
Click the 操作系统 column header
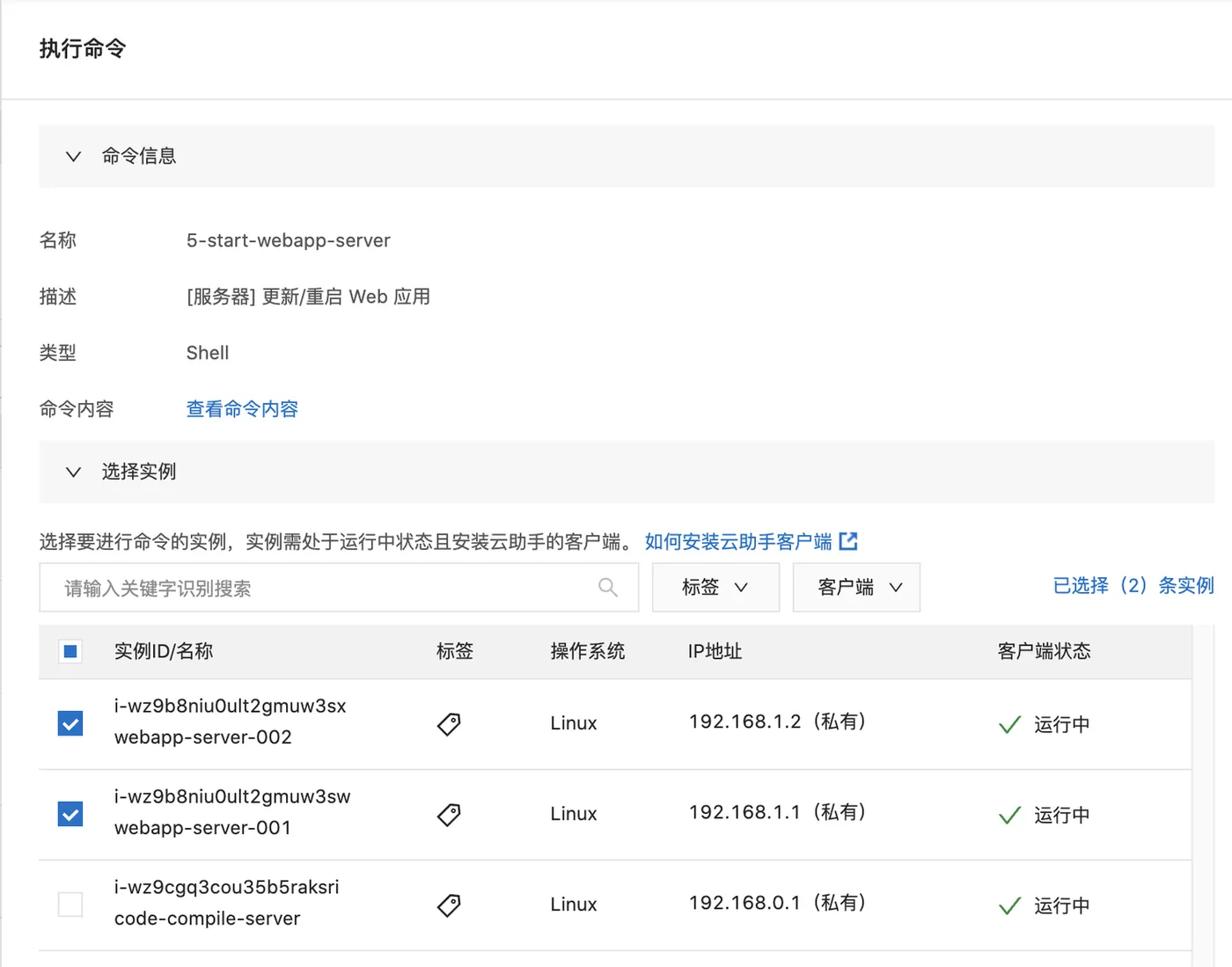click(588, 651)
